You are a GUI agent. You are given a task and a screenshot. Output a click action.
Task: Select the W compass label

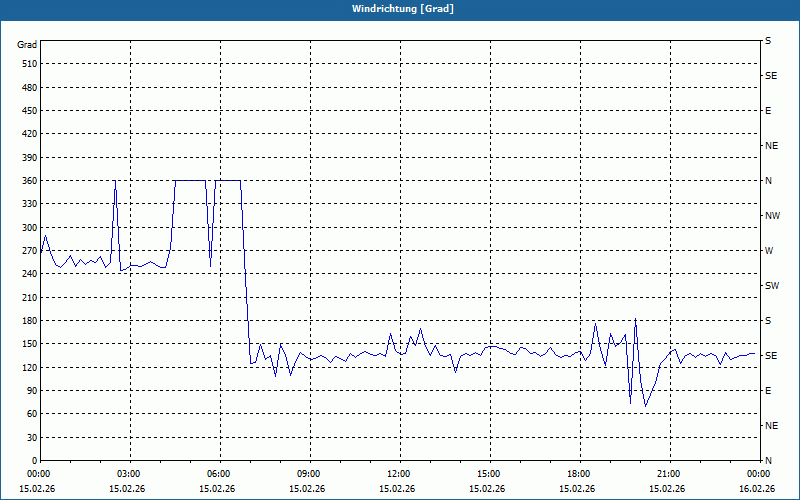click(x=769, y=251)
